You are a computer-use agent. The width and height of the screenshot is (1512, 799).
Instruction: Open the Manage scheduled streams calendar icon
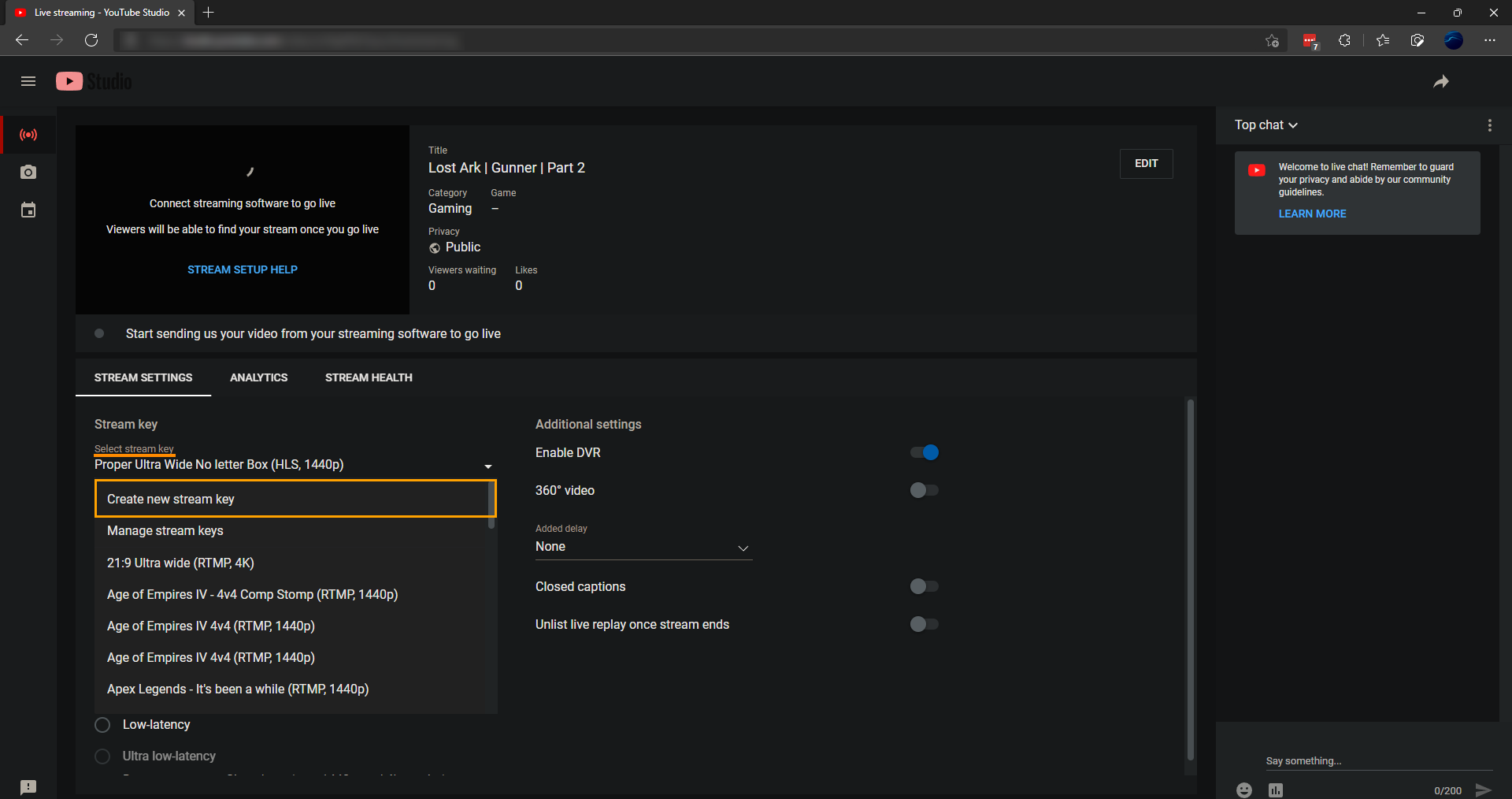(28, 210)
